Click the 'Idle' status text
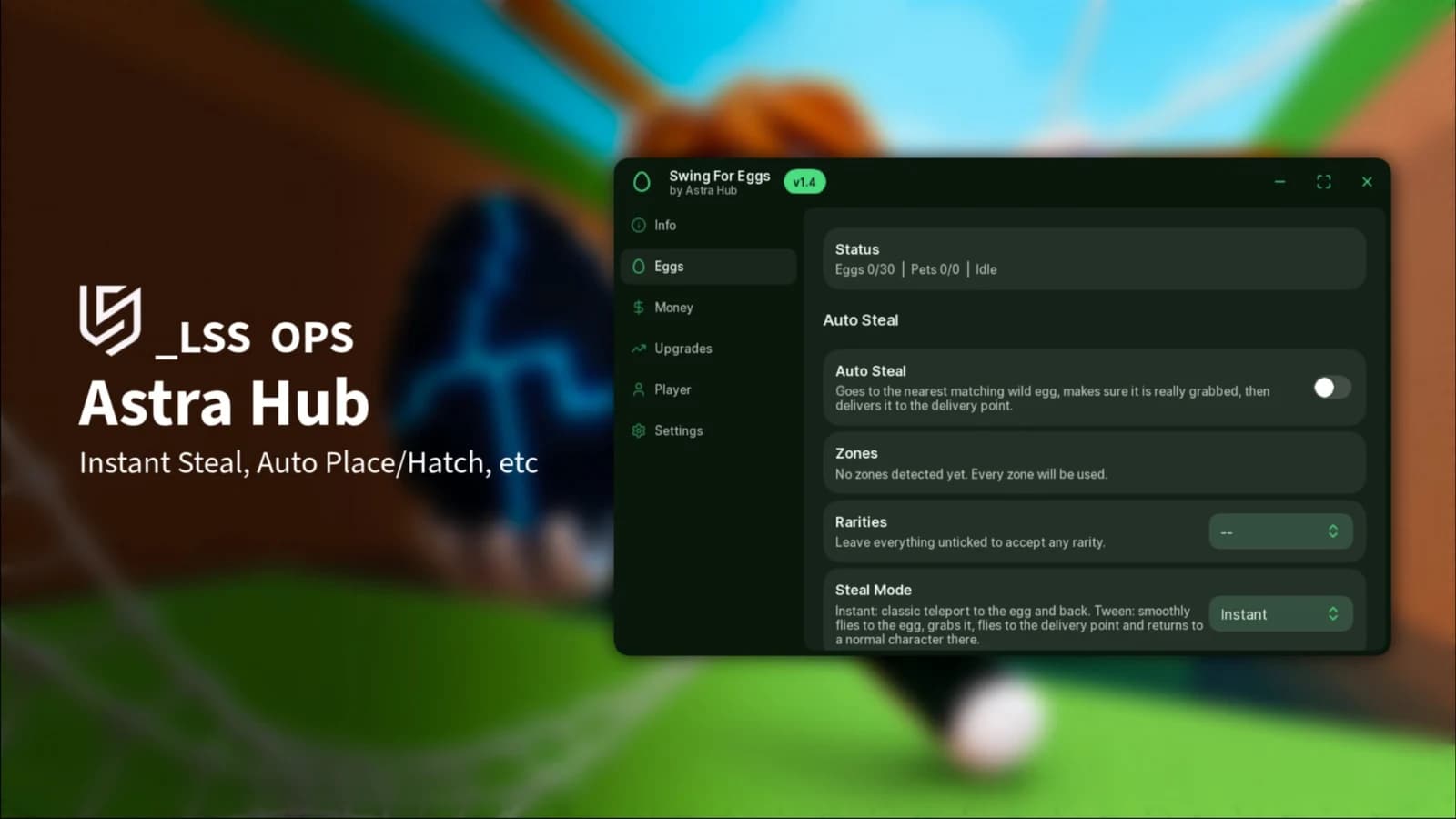1456x819 pixels. coord(986,269)
